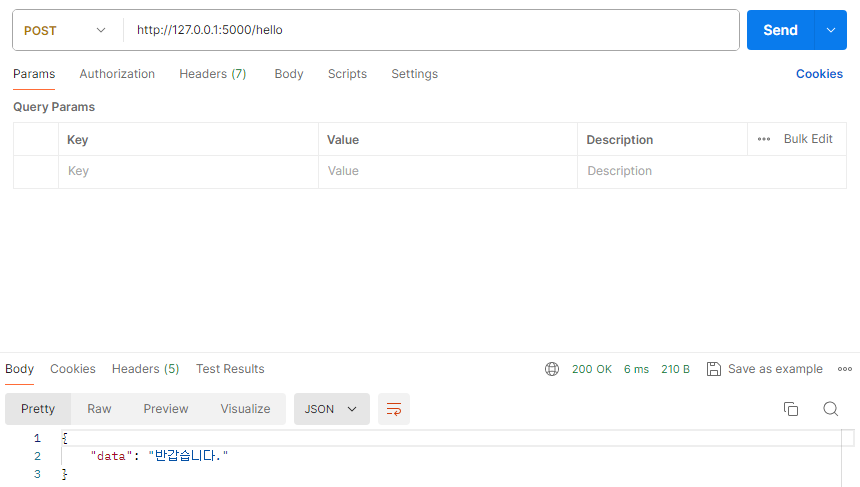
Task: Open the Cookies link
Action: [819, 74]
